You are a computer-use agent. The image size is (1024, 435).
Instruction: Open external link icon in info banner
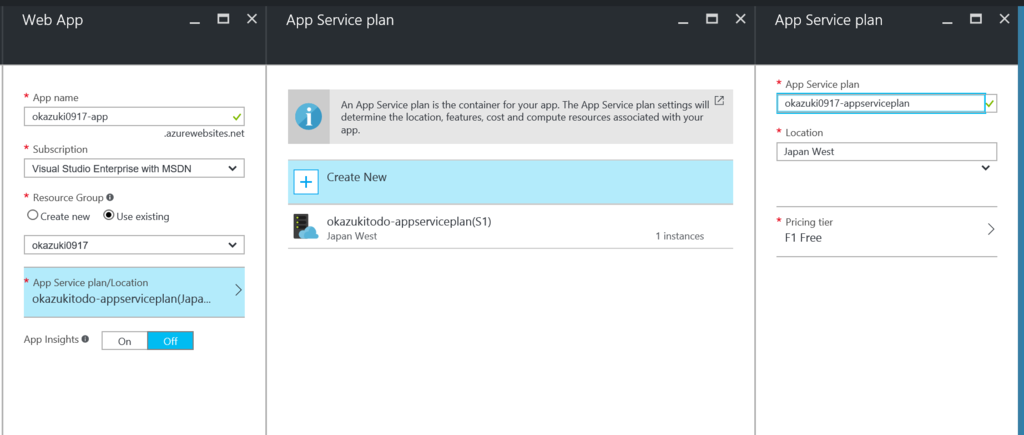[719, 101]
